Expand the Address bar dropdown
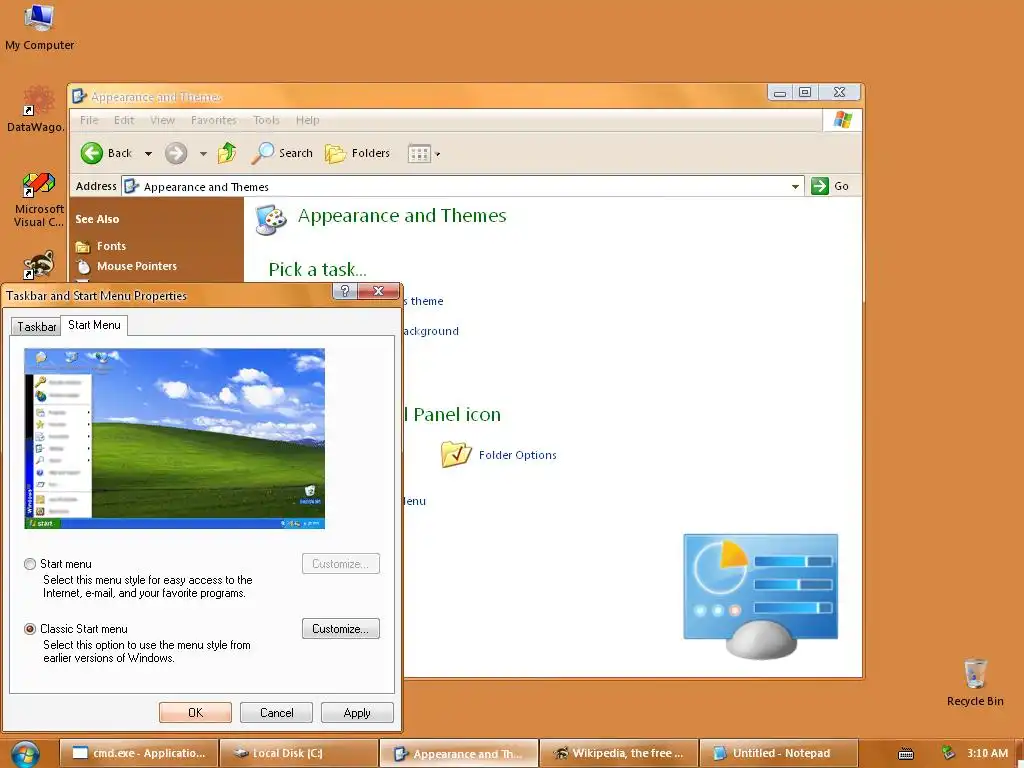The width and height of the screenshot is (1024, 768). click(x=795, y=187)
